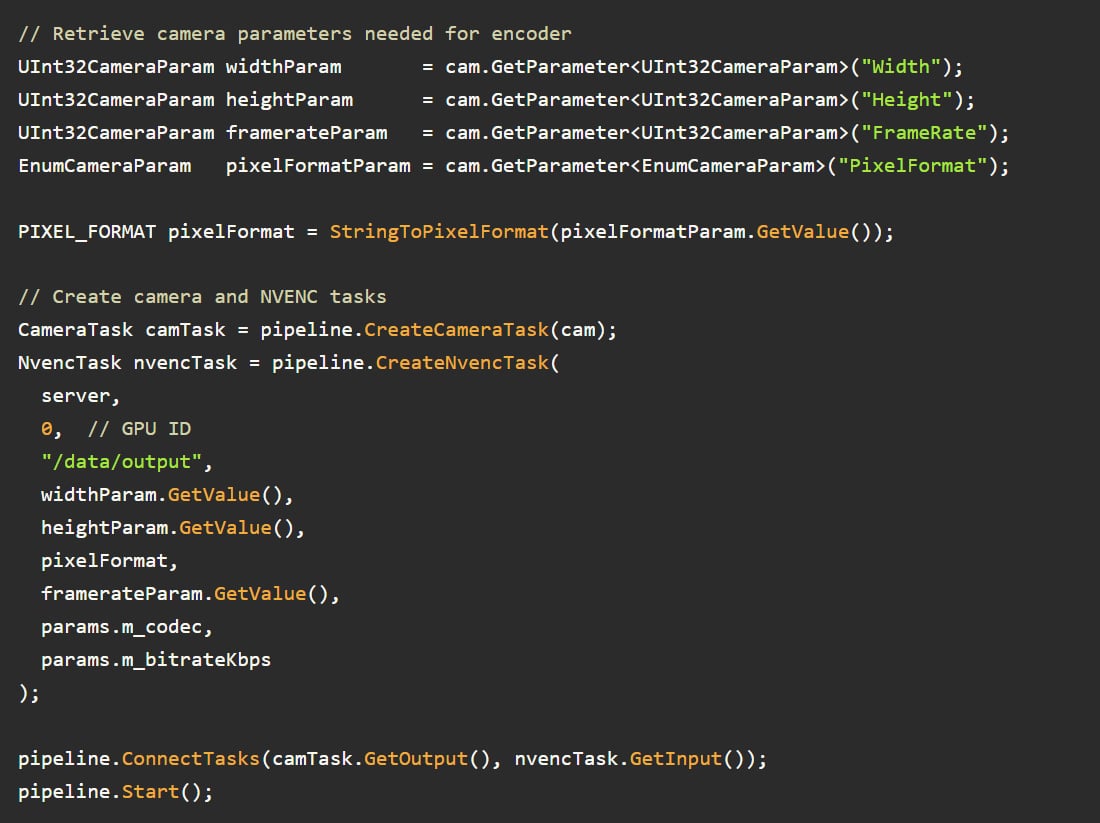Viewport: 1100px width, 823px height.
Task: Click the ConnectTasks method name
Action: click(191, 759)
